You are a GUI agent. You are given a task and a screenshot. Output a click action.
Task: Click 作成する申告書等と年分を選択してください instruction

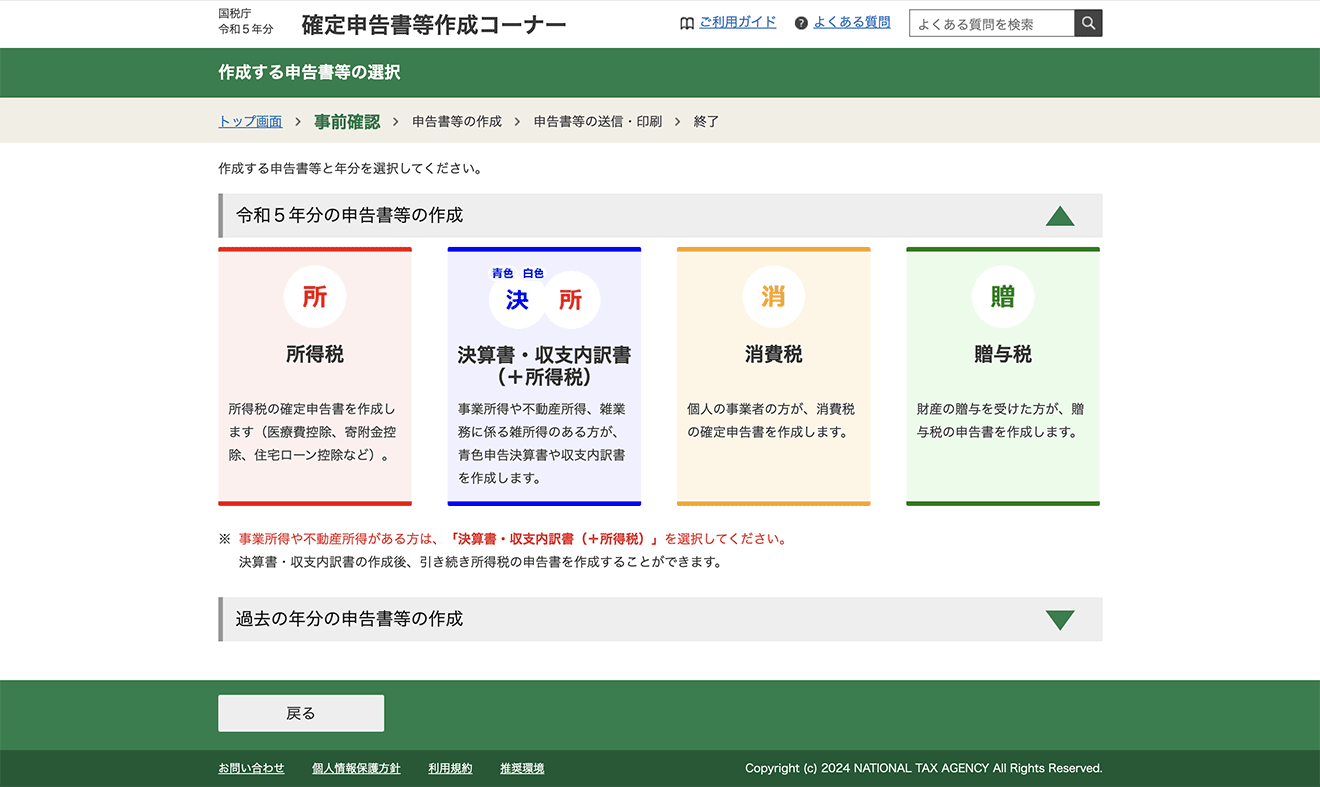(351, 169)
